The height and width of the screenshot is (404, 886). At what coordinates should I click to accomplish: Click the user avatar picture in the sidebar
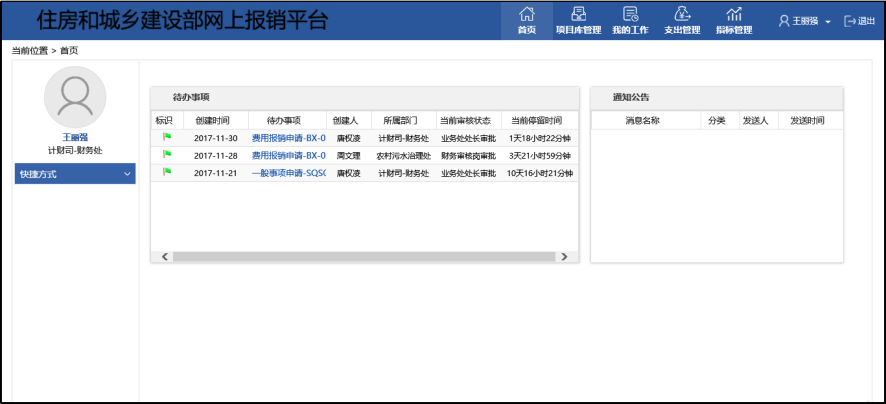75,97
